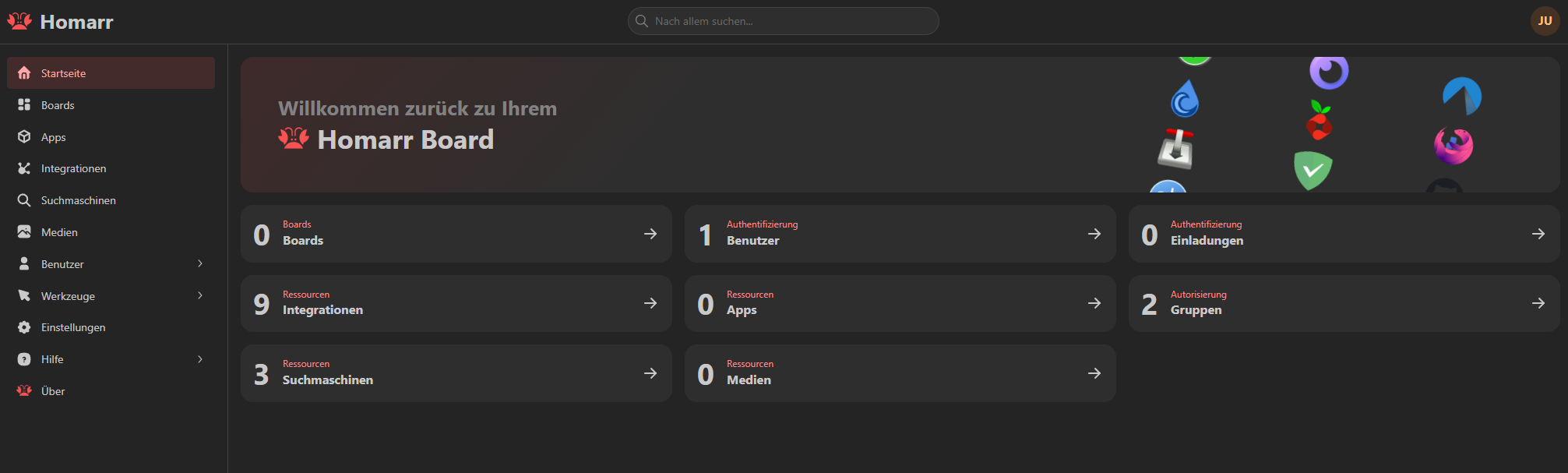1568x473 pixels.
Task: Click the Apps cube icon in sidebar
Action: (x=24, y=137)
